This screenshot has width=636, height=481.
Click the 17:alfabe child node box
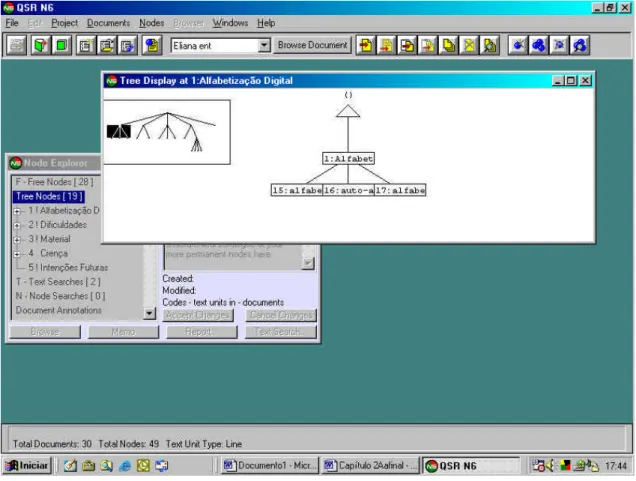point(400,190)
